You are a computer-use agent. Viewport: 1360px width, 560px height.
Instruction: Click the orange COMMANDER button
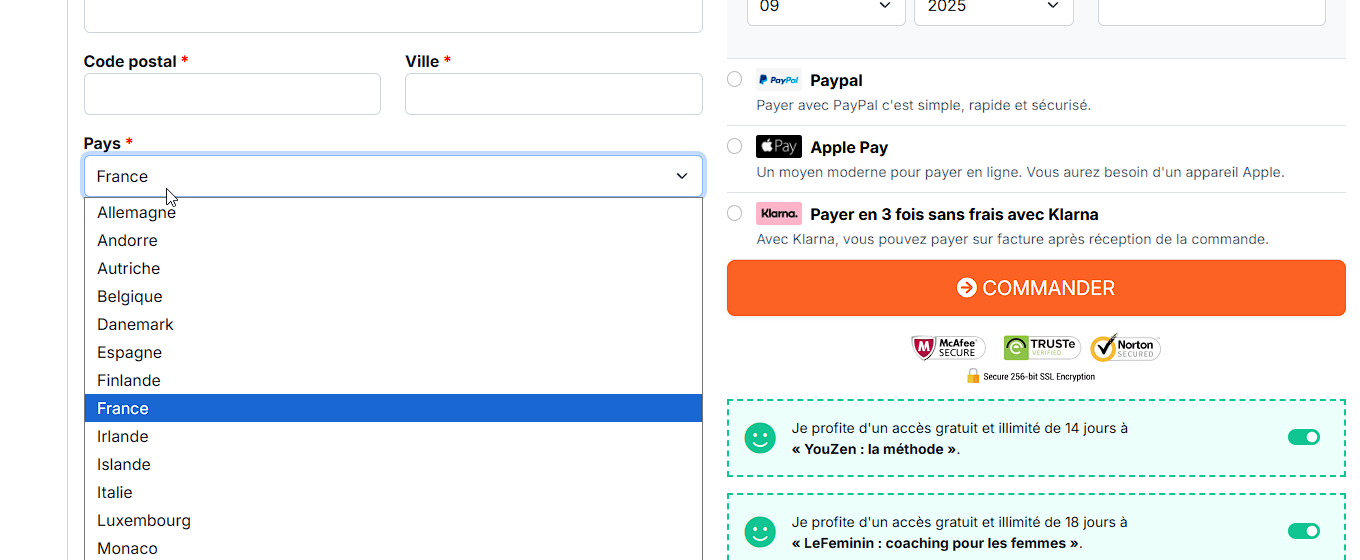click(1036, 288)
